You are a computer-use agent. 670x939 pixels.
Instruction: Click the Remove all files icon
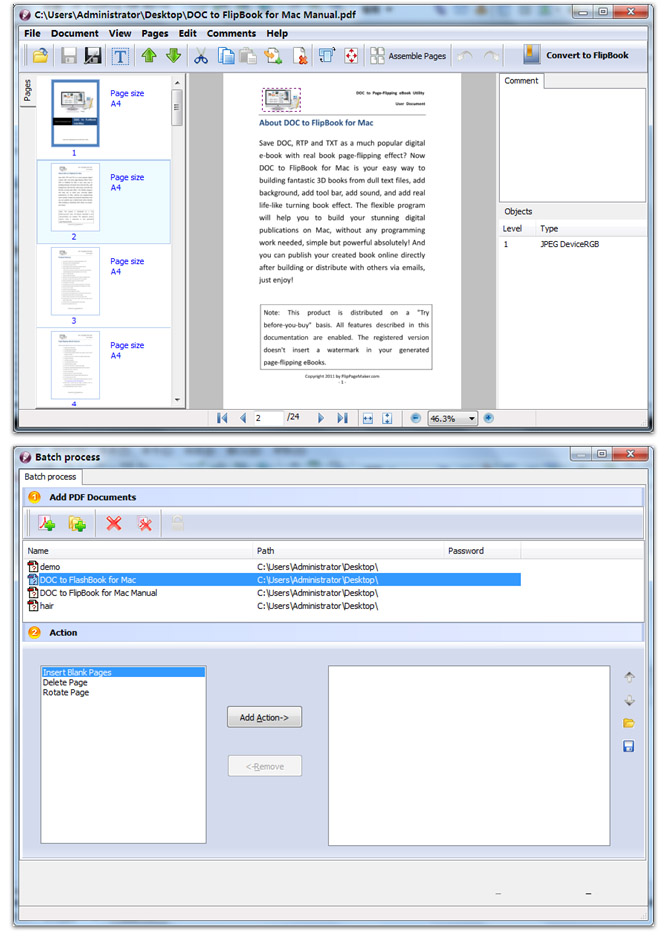point(145,524)
